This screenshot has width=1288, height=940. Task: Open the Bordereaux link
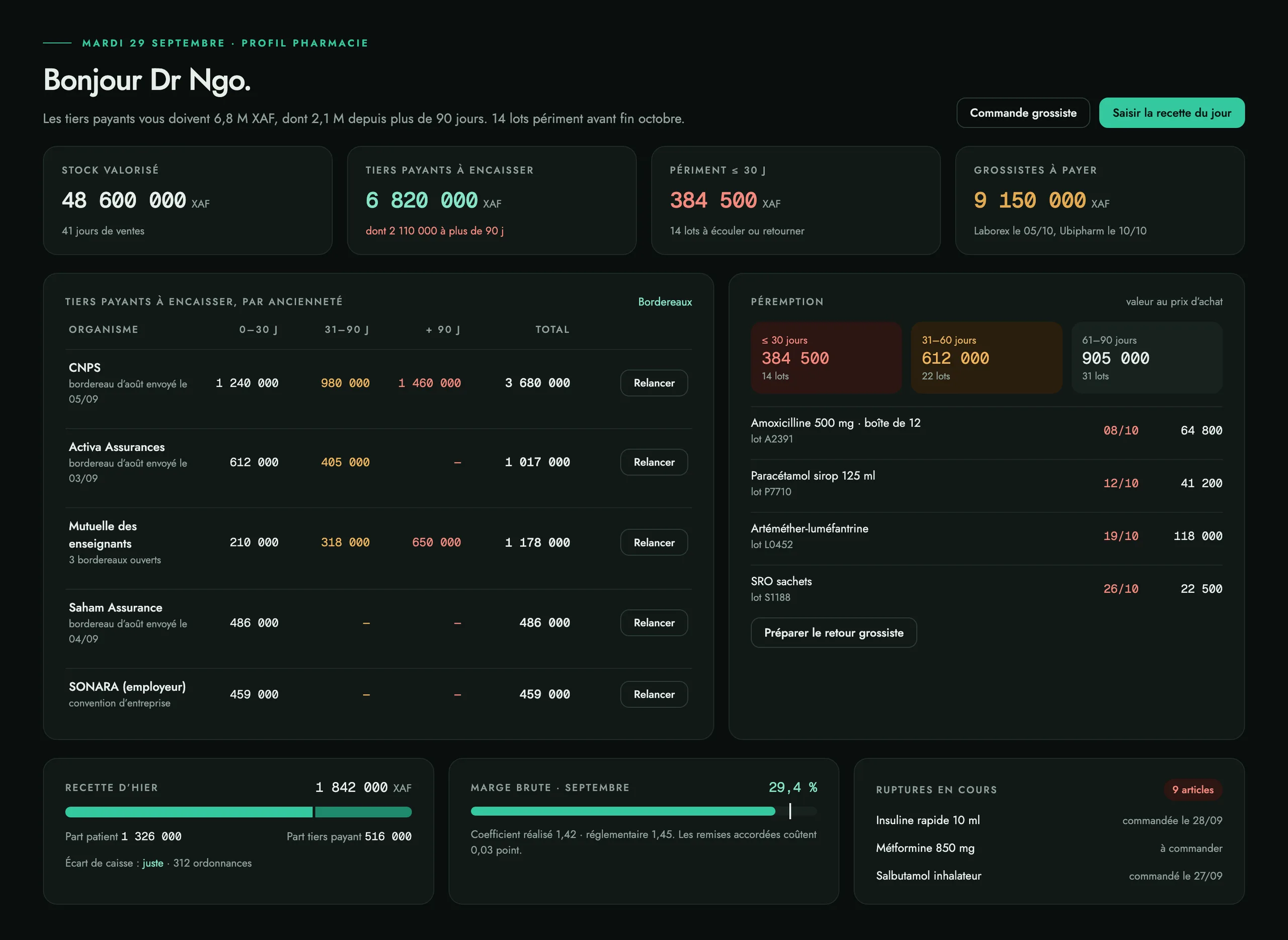[x=665, y=301]
